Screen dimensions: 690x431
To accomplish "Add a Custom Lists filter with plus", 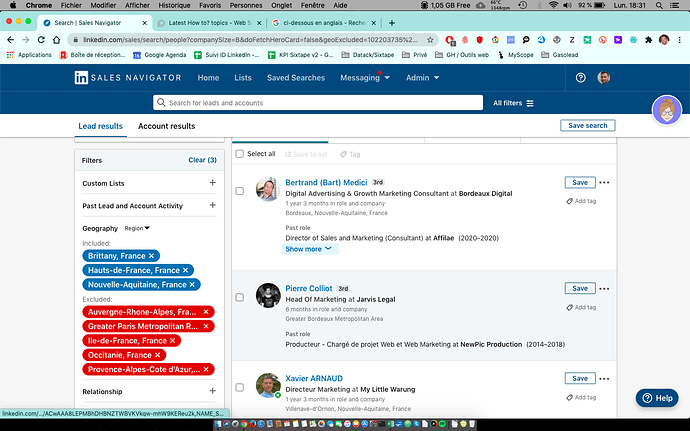I will click(x=212, y=183).
